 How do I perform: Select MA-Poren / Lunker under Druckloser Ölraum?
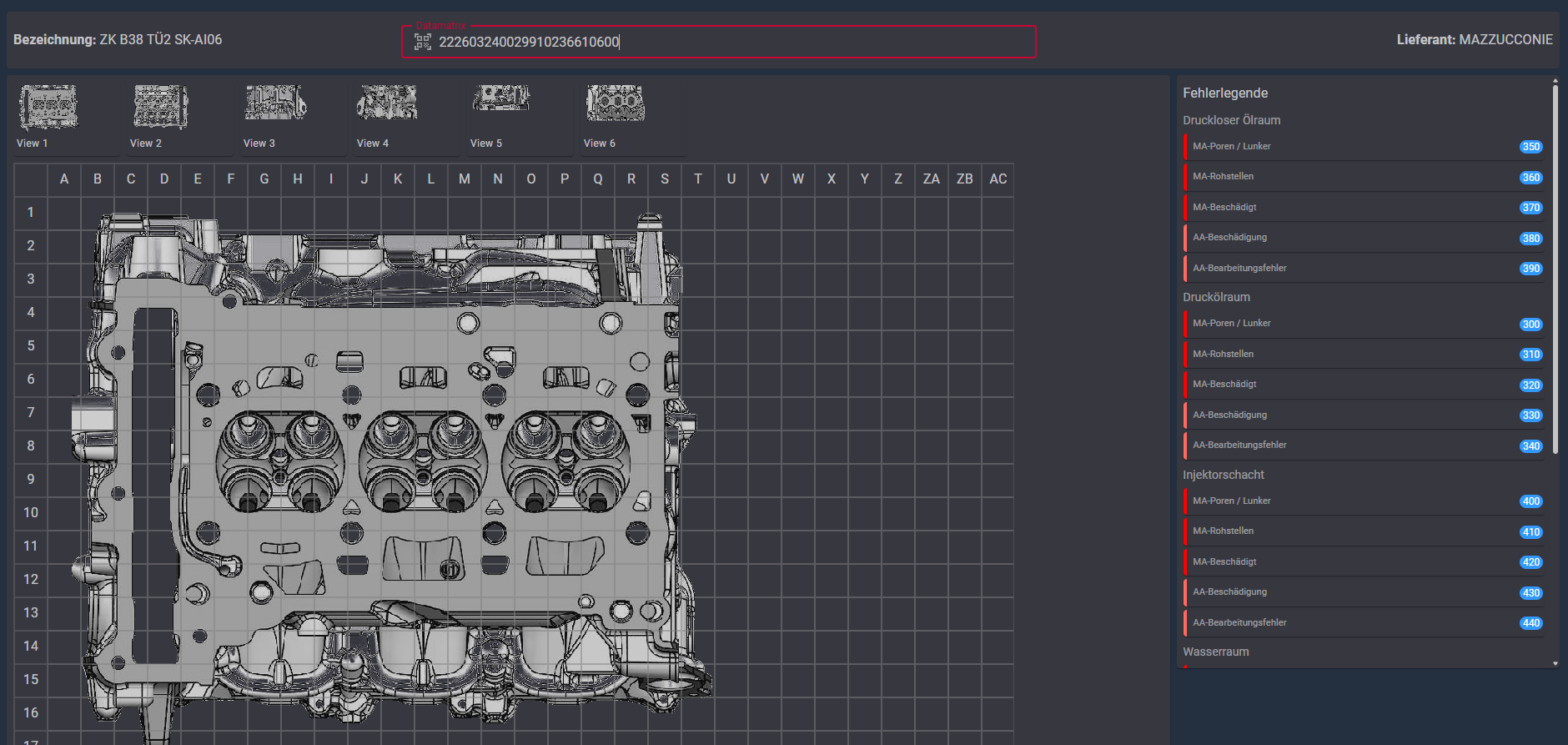1364,146
